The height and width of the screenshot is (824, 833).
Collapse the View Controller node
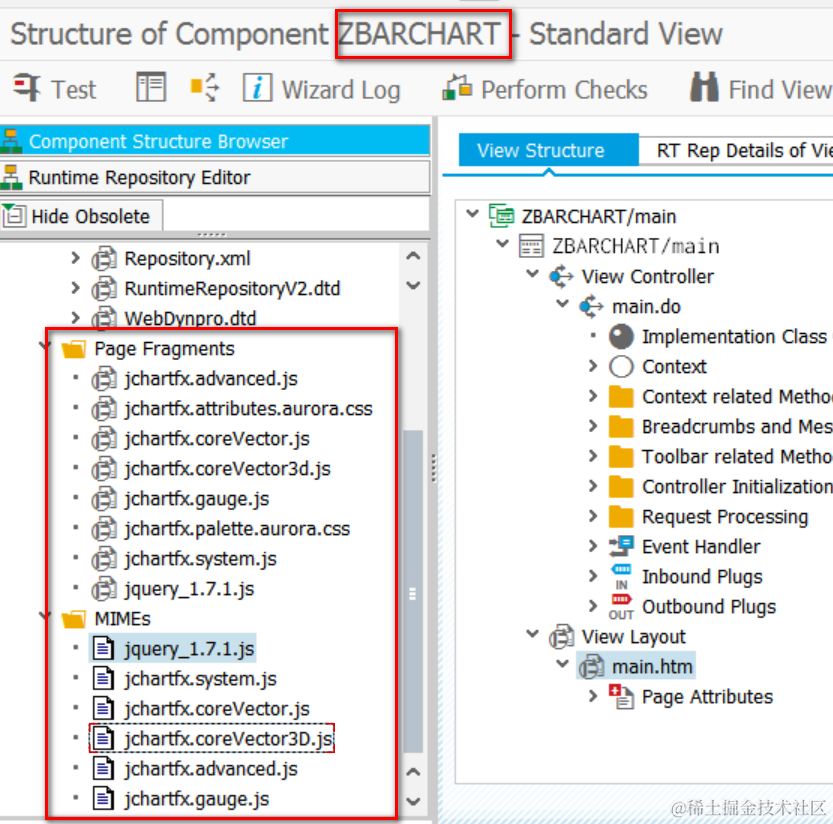(x=532, y=274)
